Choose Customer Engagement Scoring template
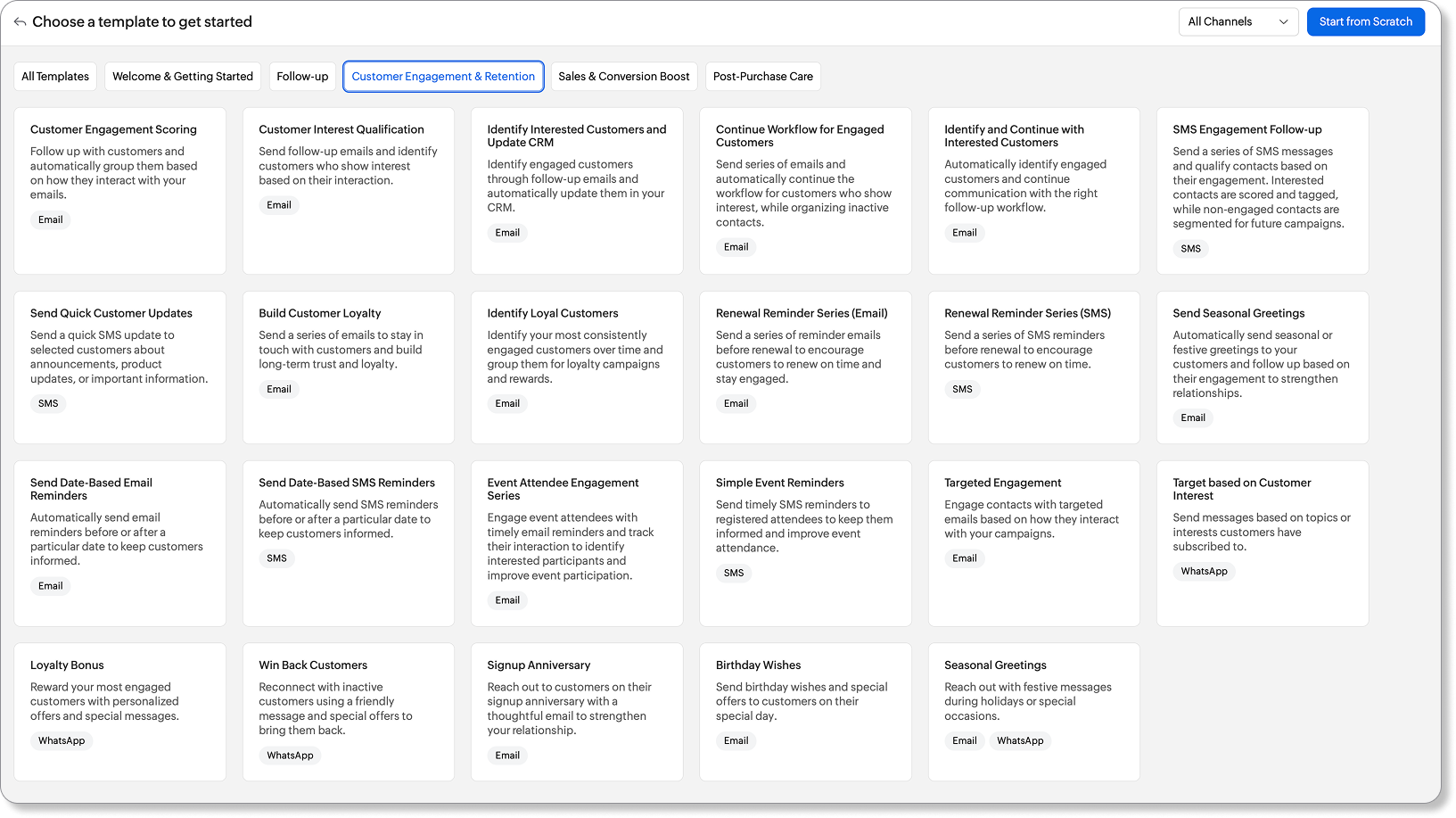Viewport: 1456px width, 818px height. point(119,191)
